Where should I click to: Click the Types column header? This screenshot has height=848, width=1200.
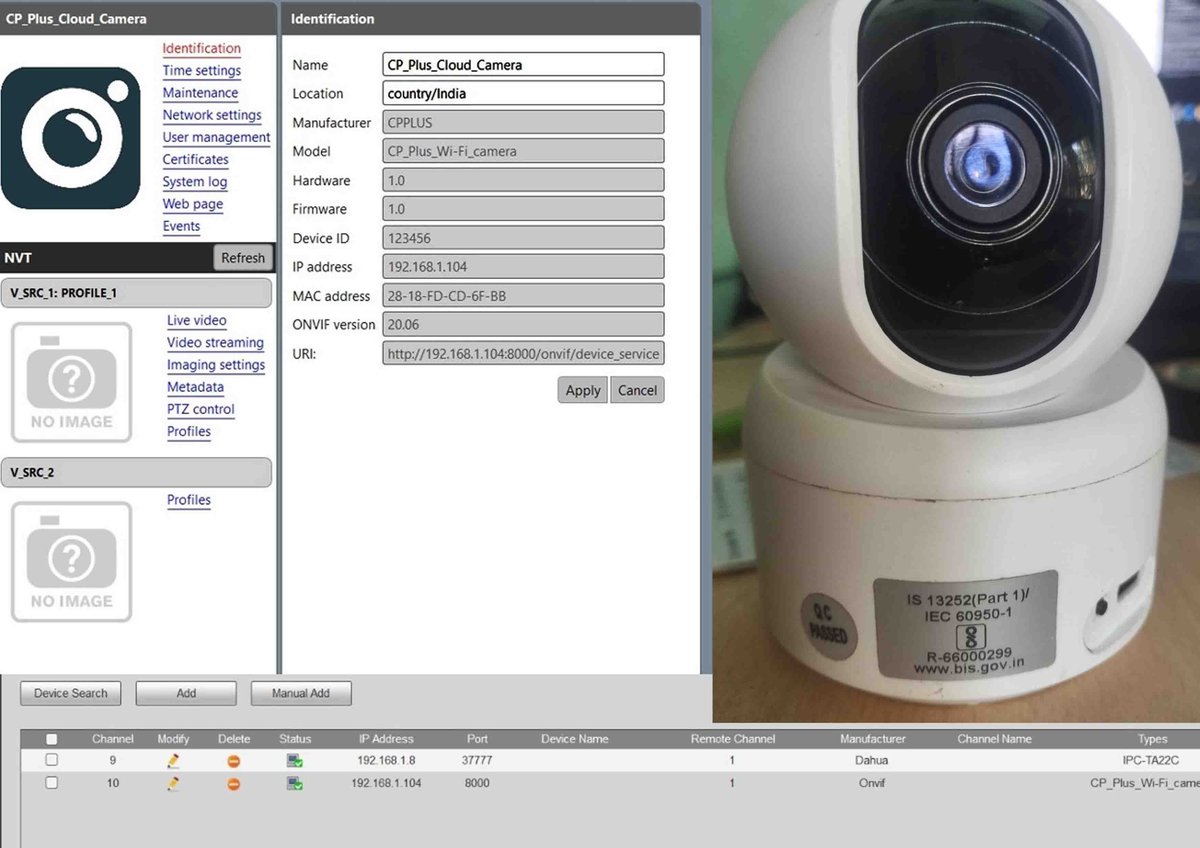pos(1153,739)
